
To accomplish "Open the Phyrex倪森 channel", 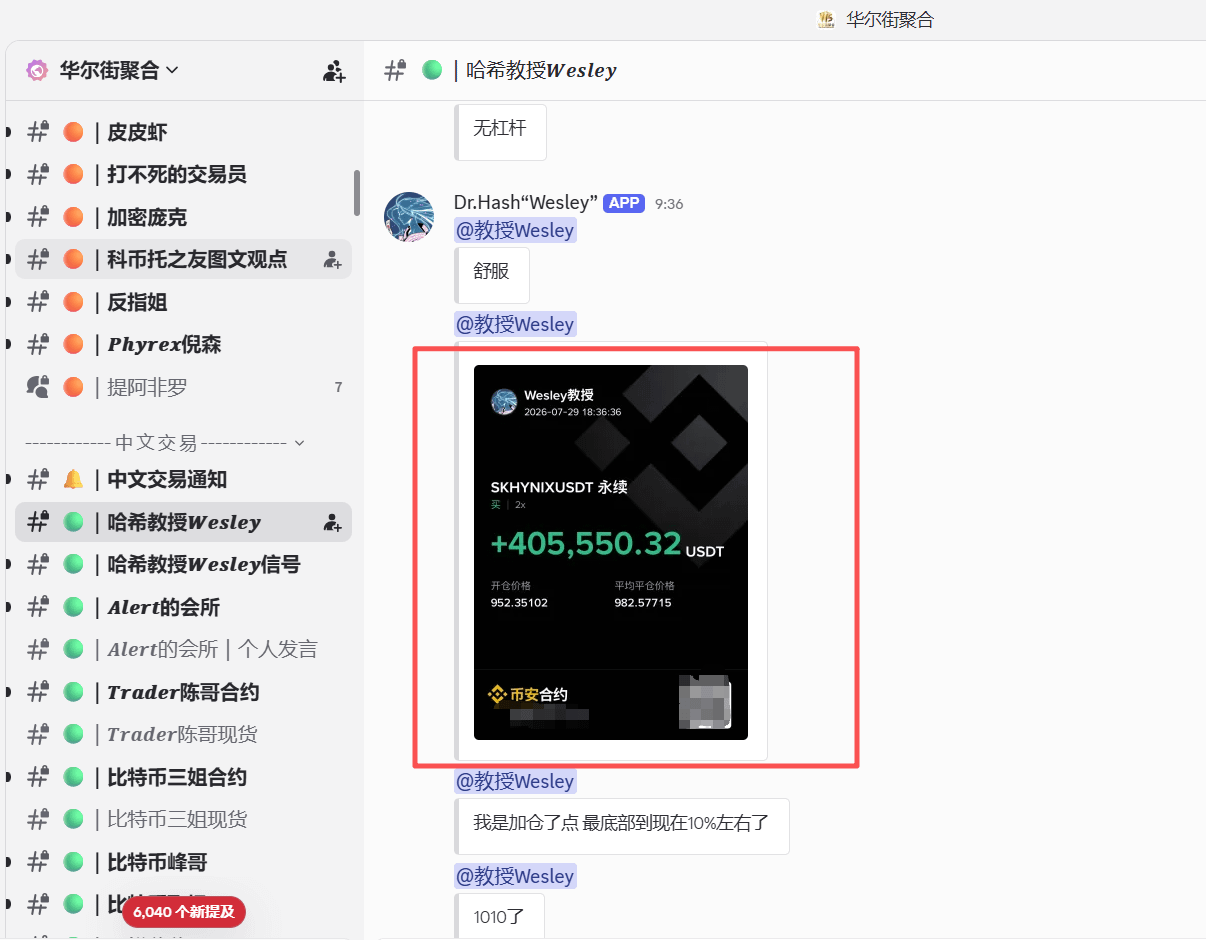I will tap(183, 344).
